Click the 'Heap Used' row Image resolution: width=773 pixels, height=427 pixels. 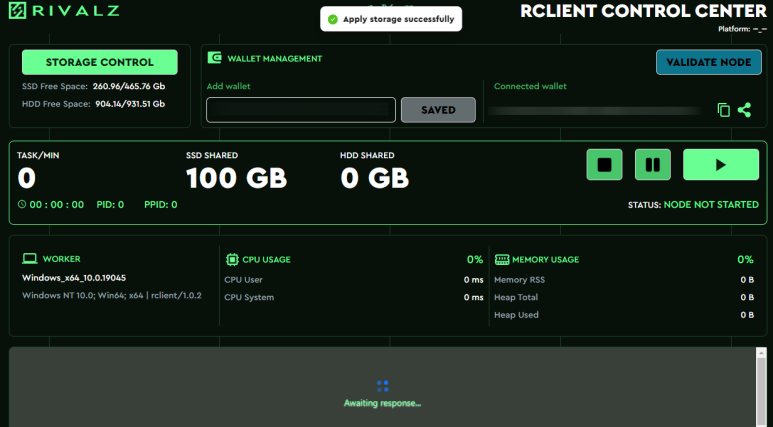coord(624,315)
